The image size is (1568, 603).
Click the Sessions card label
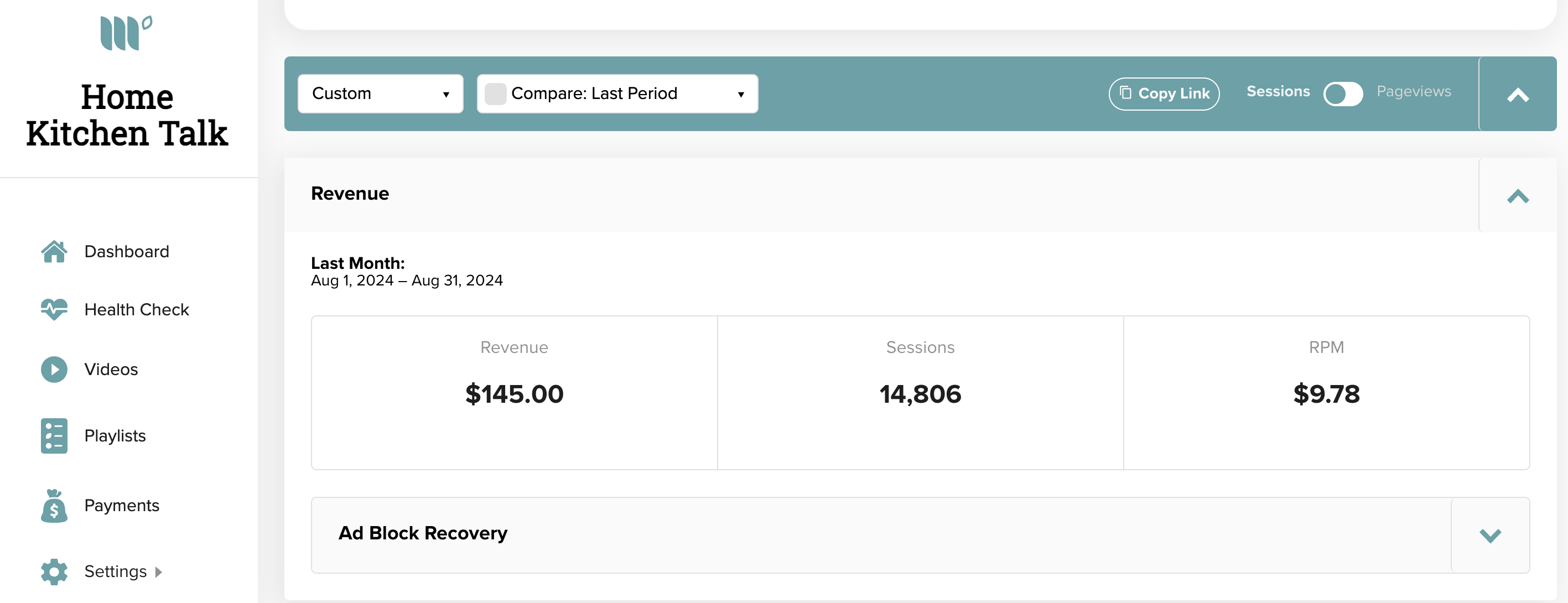pos(920,347)
